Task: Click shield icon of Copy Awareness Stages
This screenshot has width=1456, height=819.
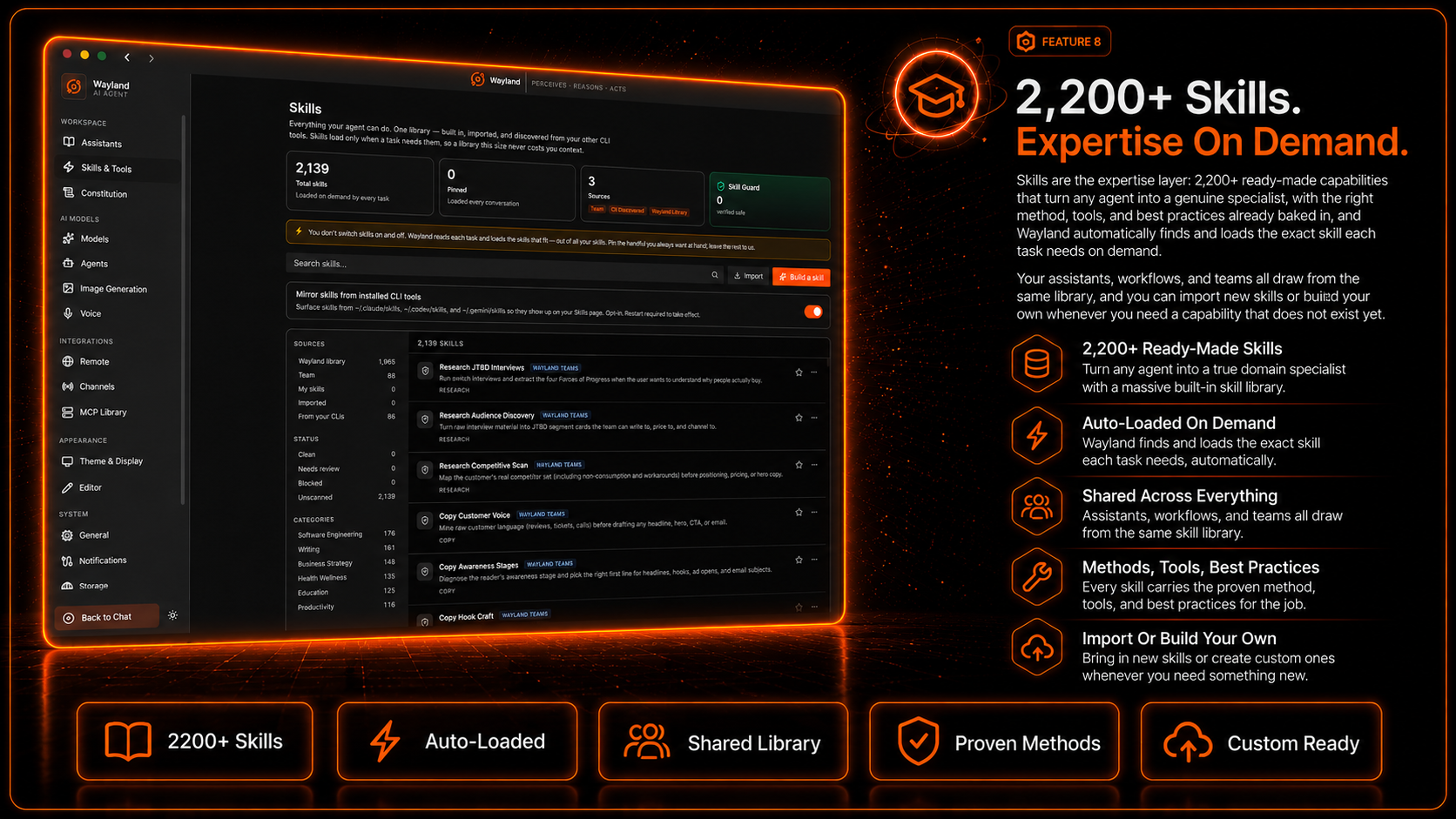Action: (424, 572)
